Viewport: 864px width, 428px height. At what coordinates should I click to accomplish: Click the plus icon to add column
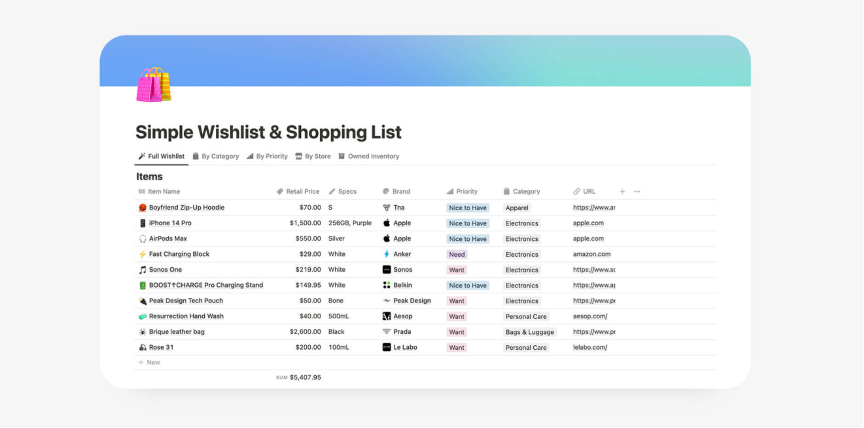click(x=622, y=191)
